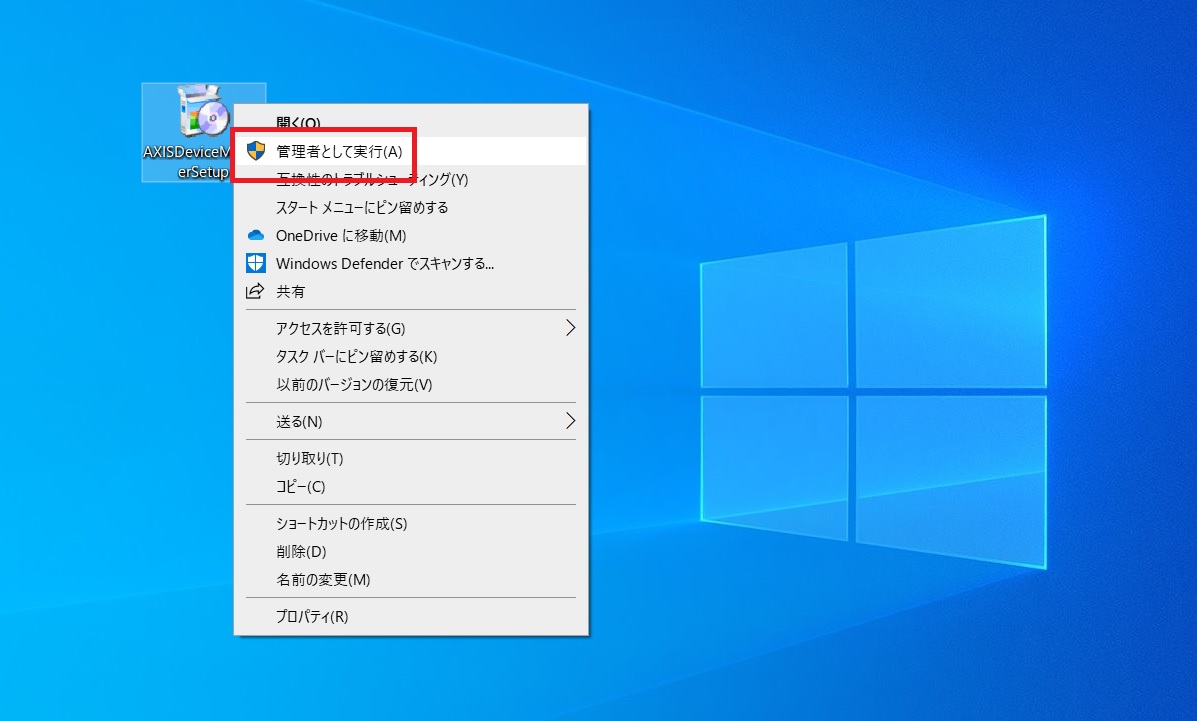The image size is (1197, 721).
Task: Select 互換性のトラブルシューティング(Y) entry
Action: (x=411, y=179)
